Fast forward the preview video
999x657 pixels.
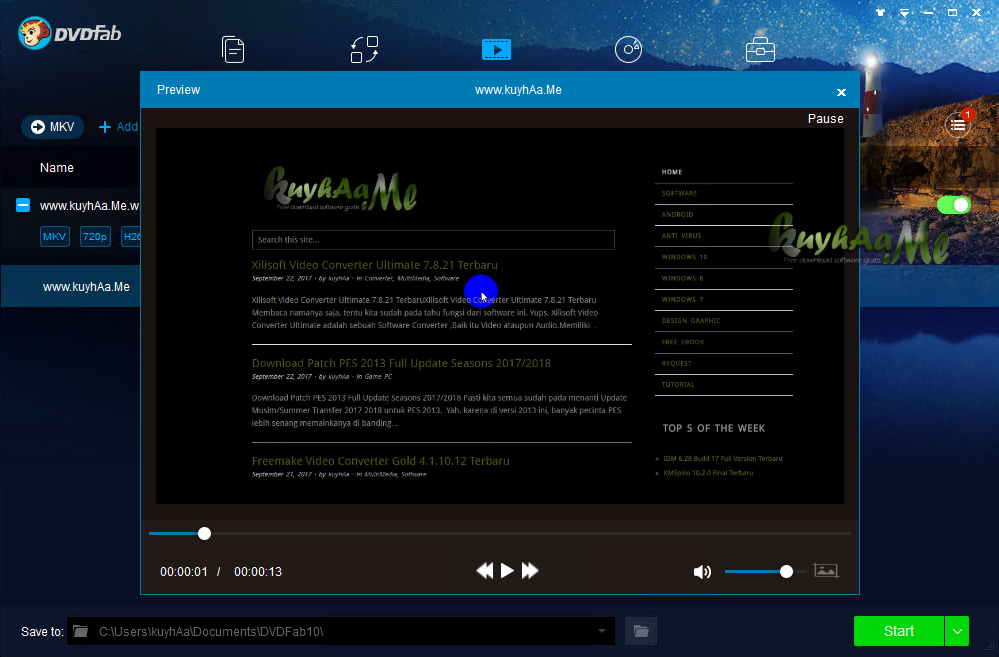point(529,570)
